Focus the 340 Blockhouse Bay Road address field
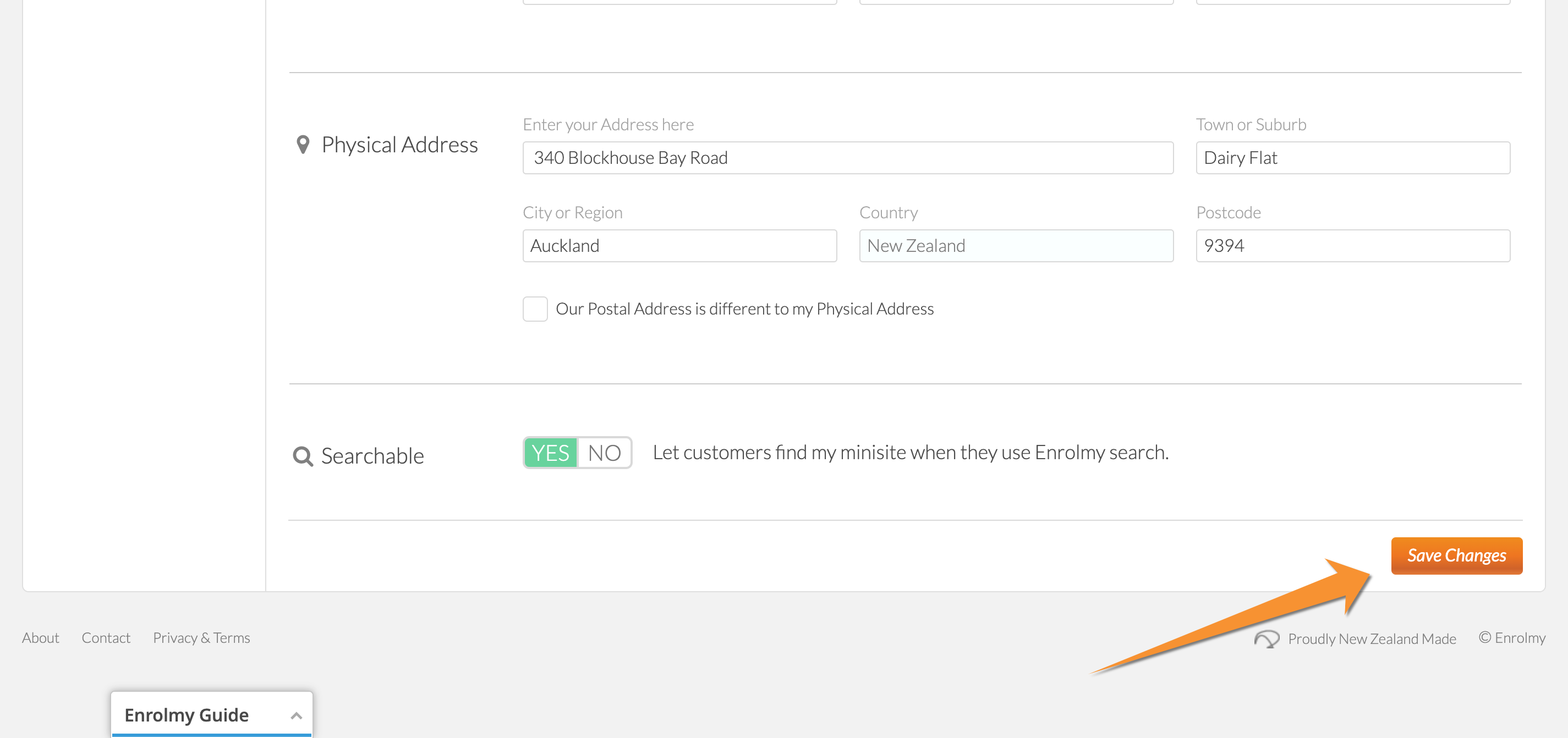The image size is (1568, 738). point(848,158)
